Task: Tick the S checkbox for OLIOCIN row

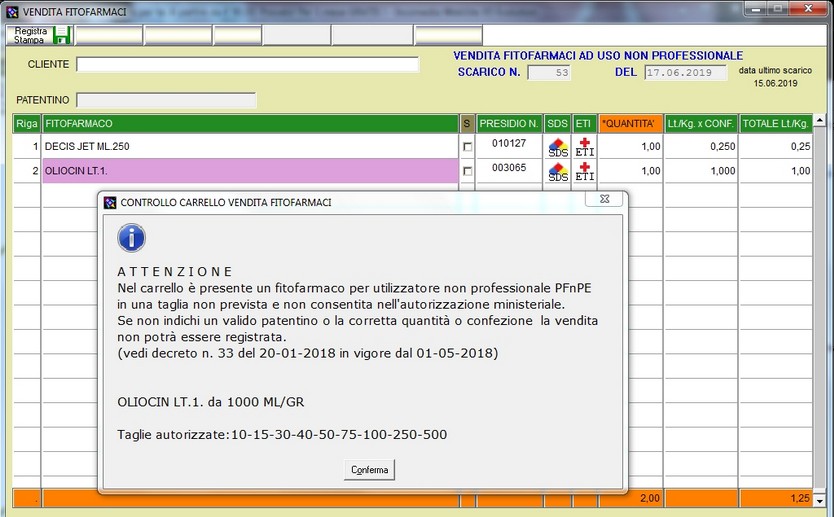Action: 467,172
